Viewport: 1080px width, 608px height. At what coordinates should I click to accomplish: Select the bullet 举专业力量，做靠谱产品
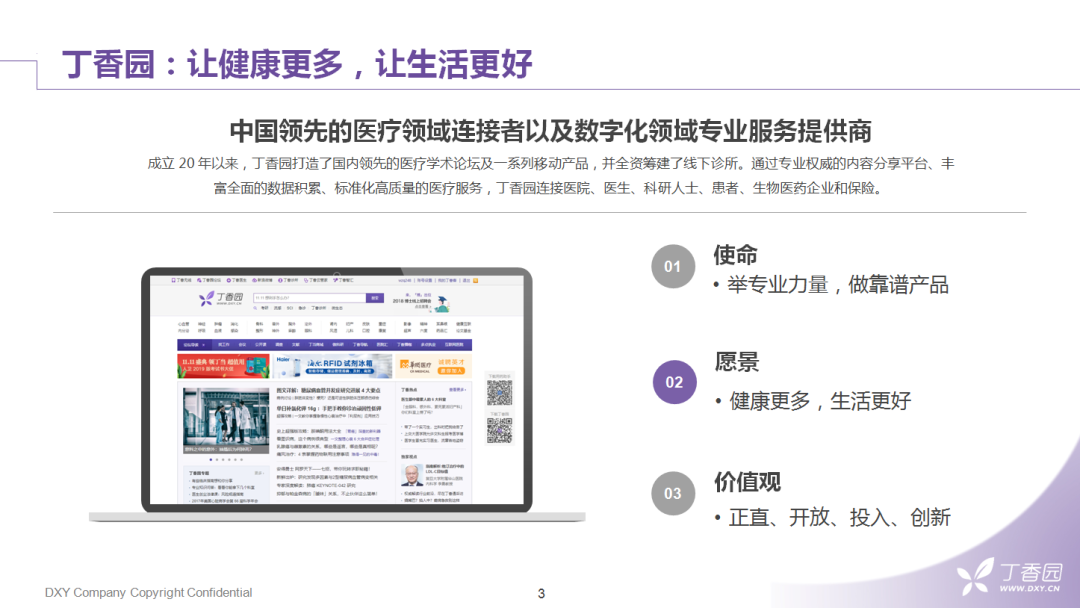(831, 284)
